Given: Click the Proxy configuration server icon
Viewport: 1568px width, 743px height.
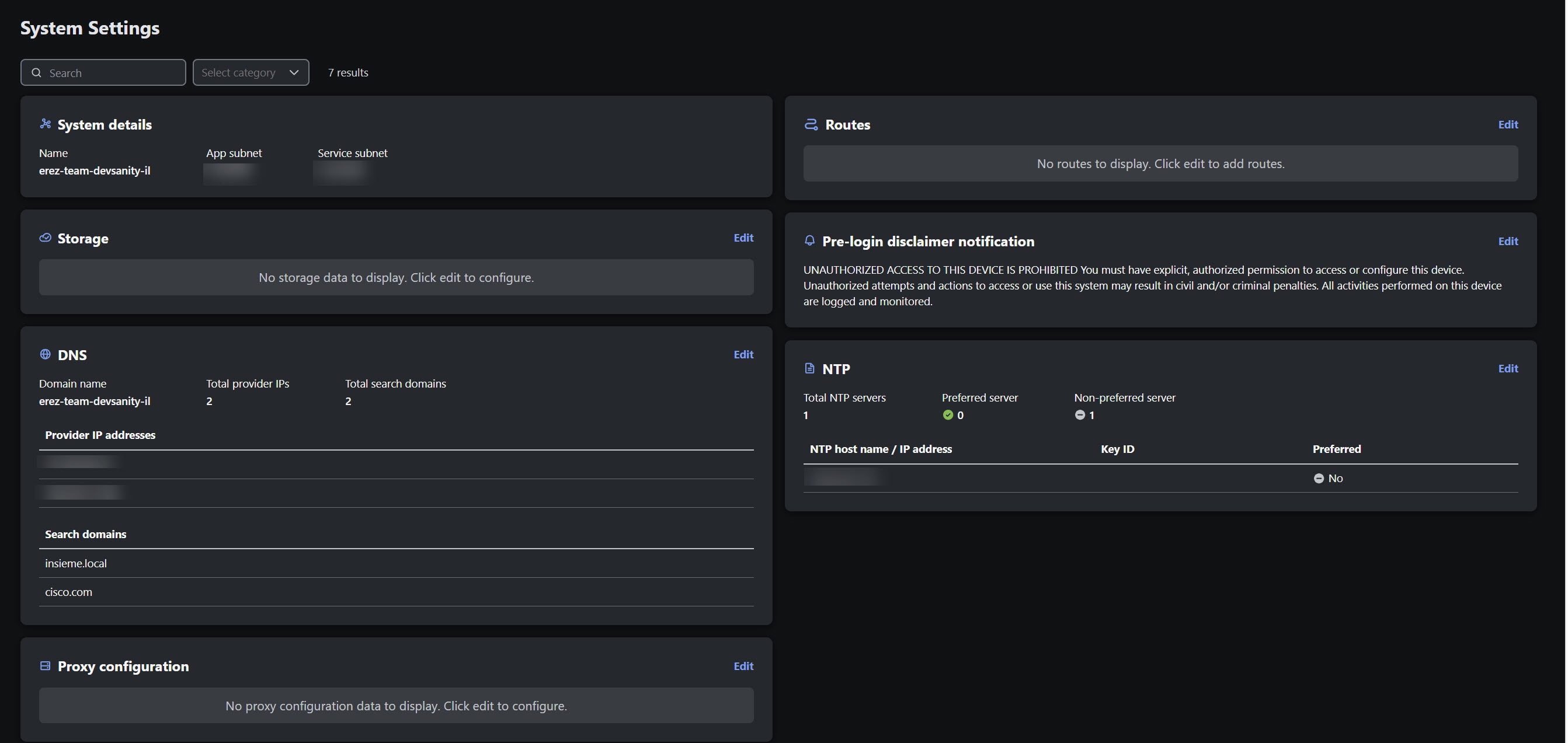Looking at the screenshot, I should tap(45, 666).
